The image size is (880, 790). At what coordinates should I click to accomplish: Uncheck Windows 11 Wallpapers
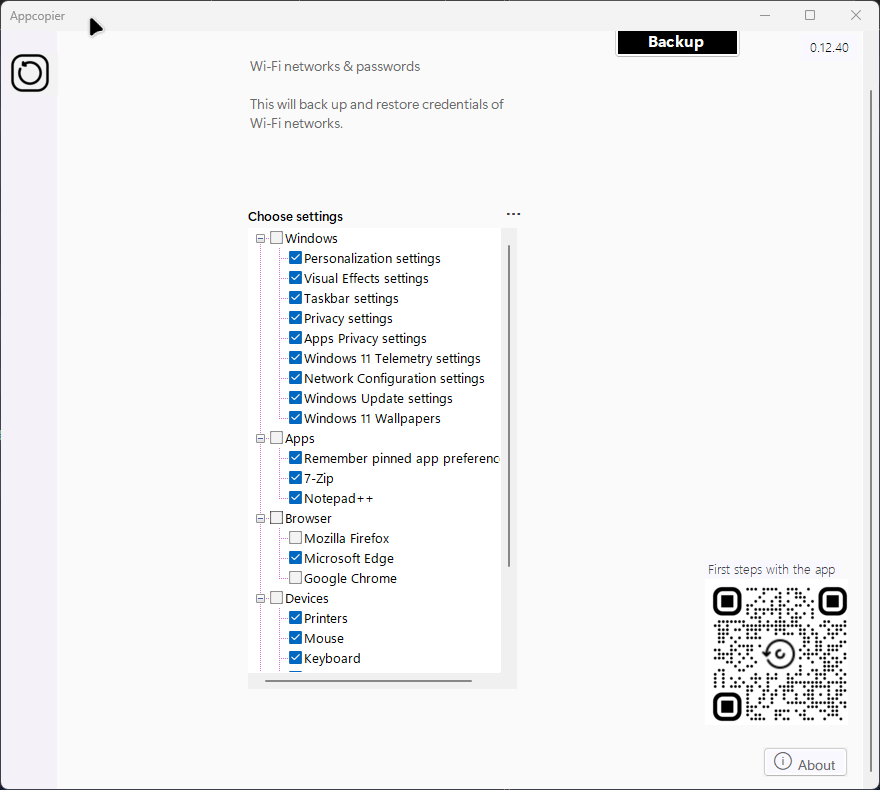296,418
